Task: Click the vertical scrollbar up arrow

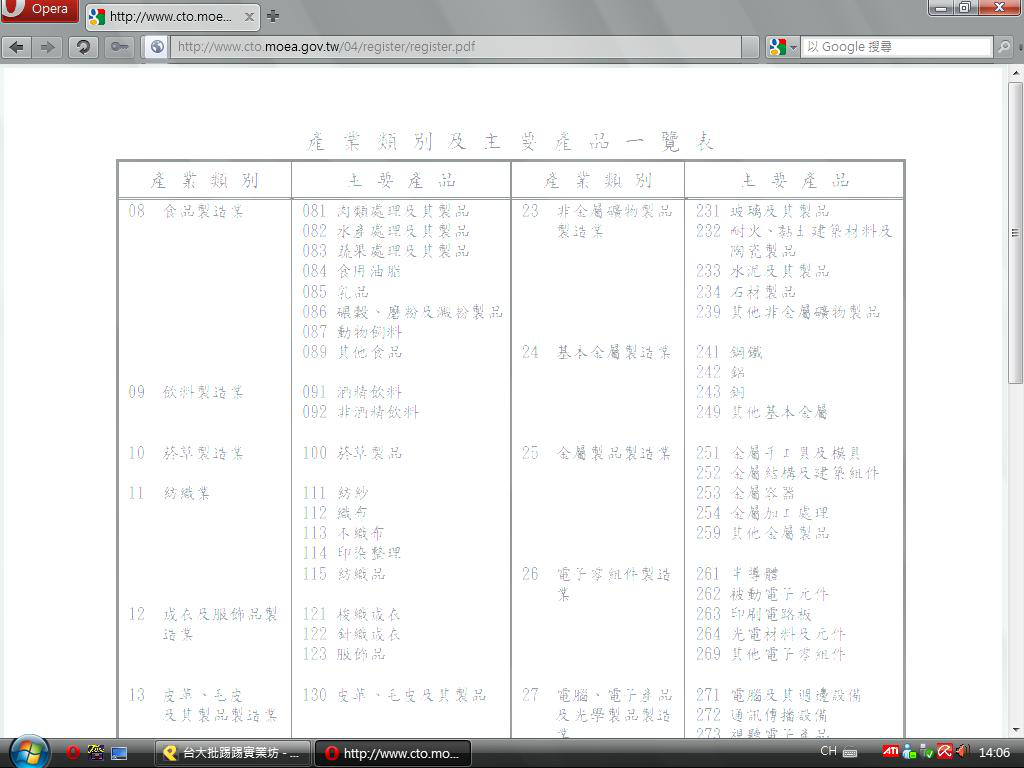Action: [x=1016, y=71]
